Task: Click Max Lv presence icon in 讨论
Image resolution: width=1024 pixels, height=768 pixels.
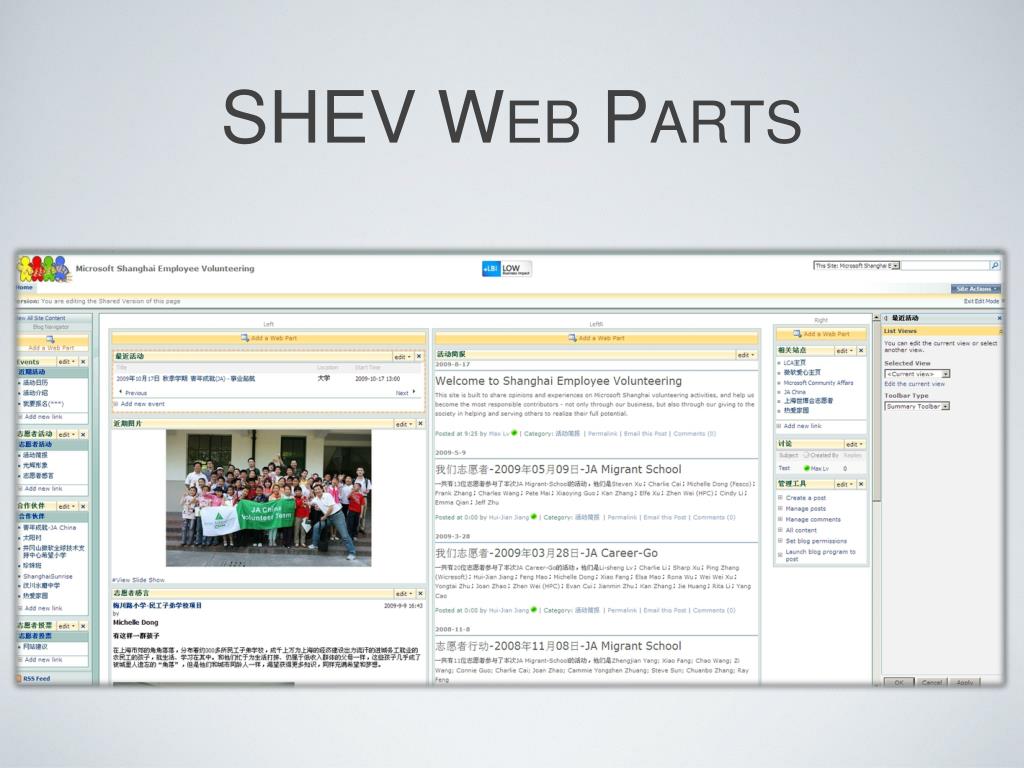Action: pyautogui.click(x=807, y=468)
